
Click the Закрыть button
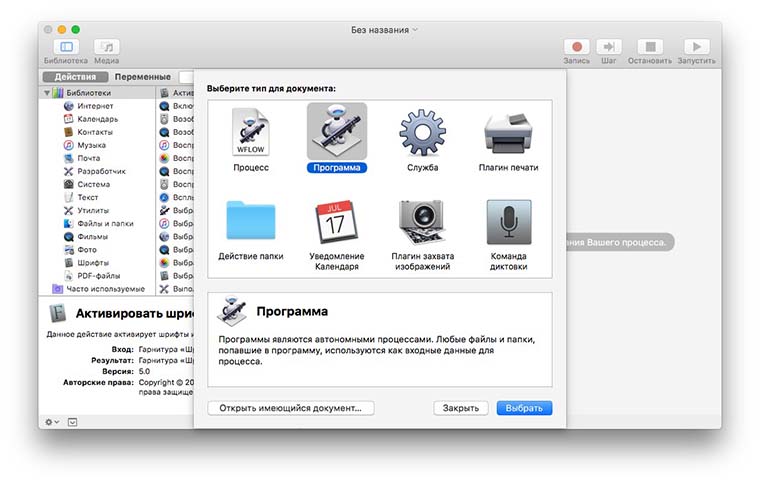point(460,408)
